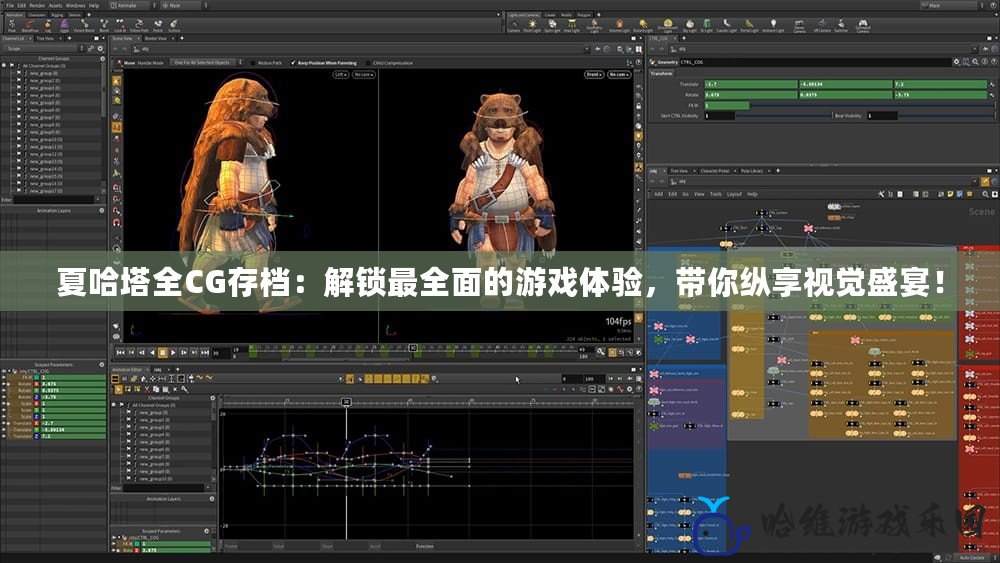
Task: Open the File menu
Action: [10, 5]
